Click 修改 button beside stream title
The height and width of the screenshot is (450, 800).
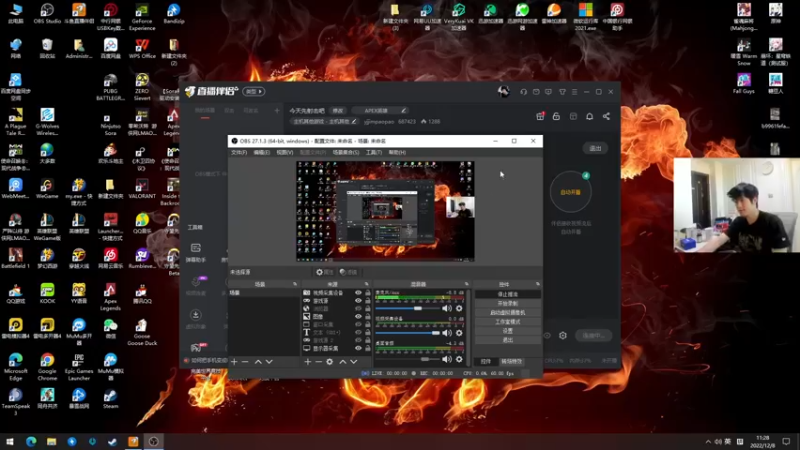(x=338, y=111)
